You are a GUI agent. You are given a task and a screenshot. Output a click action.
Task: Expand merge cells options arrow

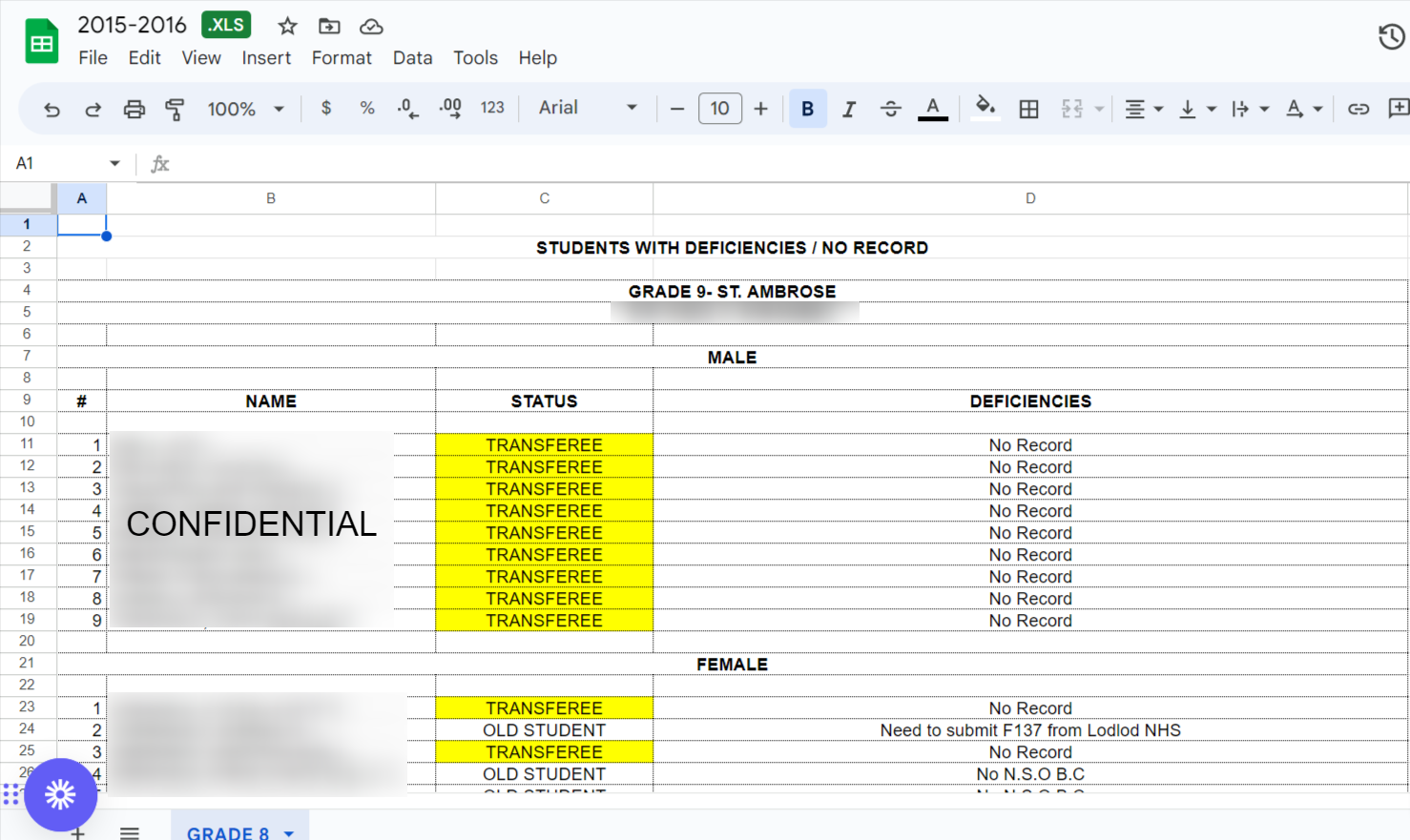tap(1099, 109)
